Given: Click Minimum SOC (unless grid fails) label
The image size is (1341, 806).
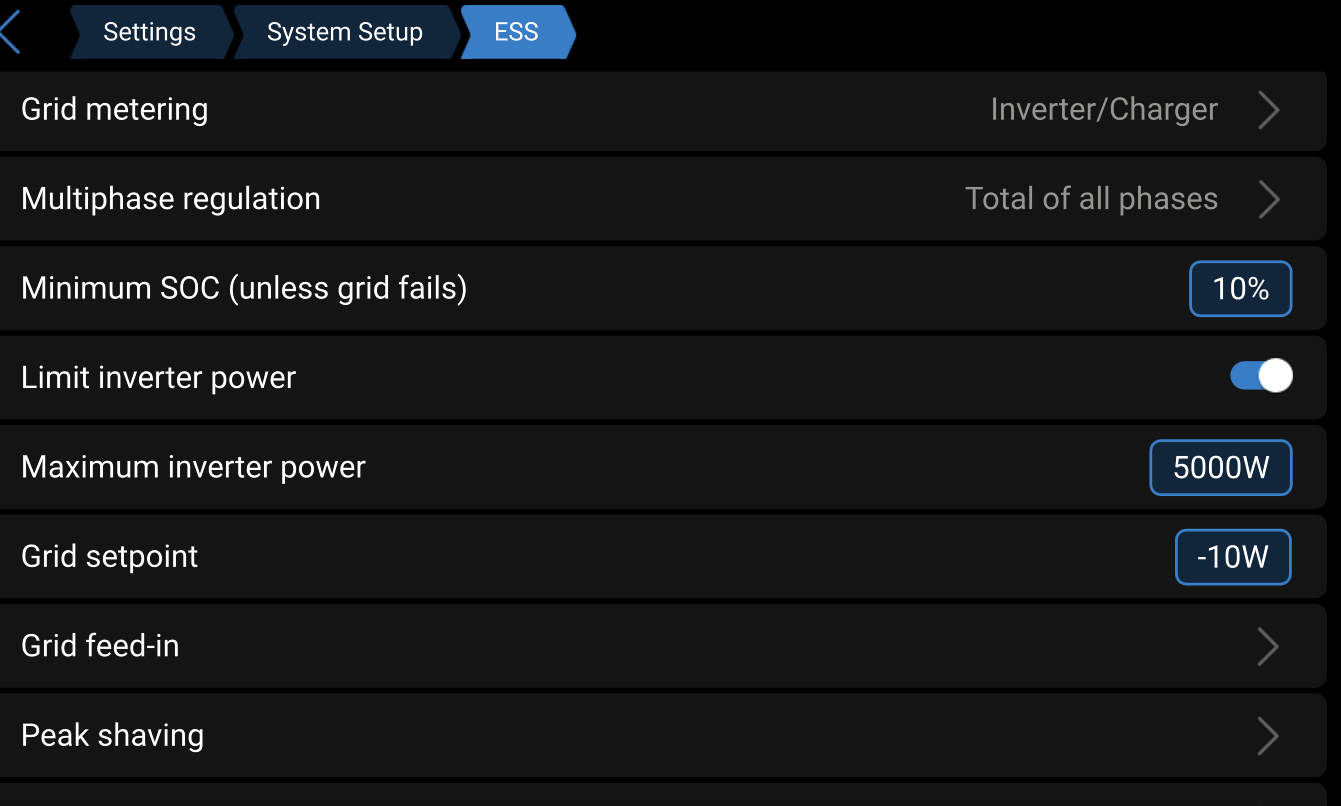Looking at the screenshot, I should [x=244, y=288].
